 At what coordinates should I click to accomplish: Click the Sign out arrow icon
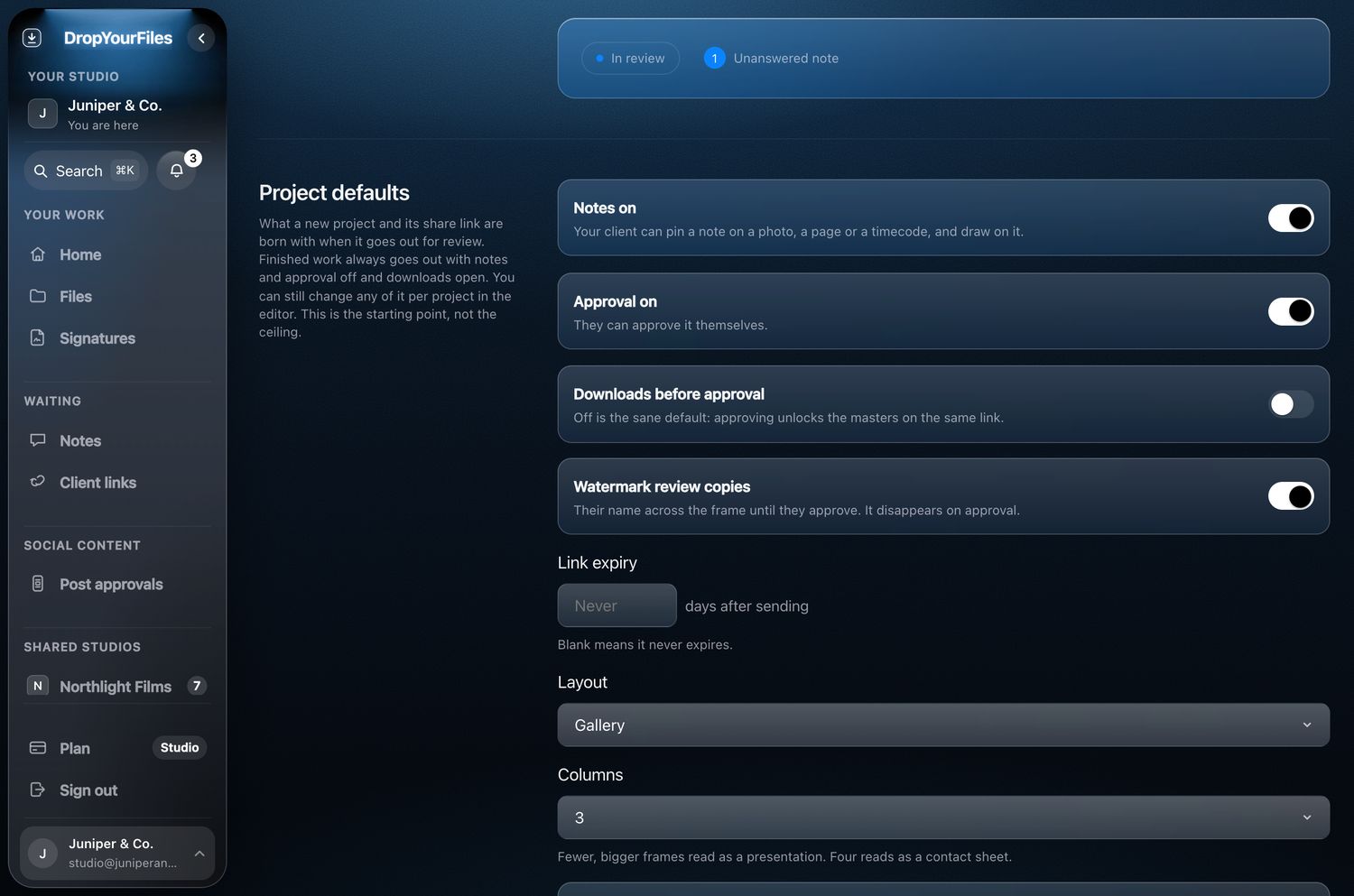tap(38, 790)
